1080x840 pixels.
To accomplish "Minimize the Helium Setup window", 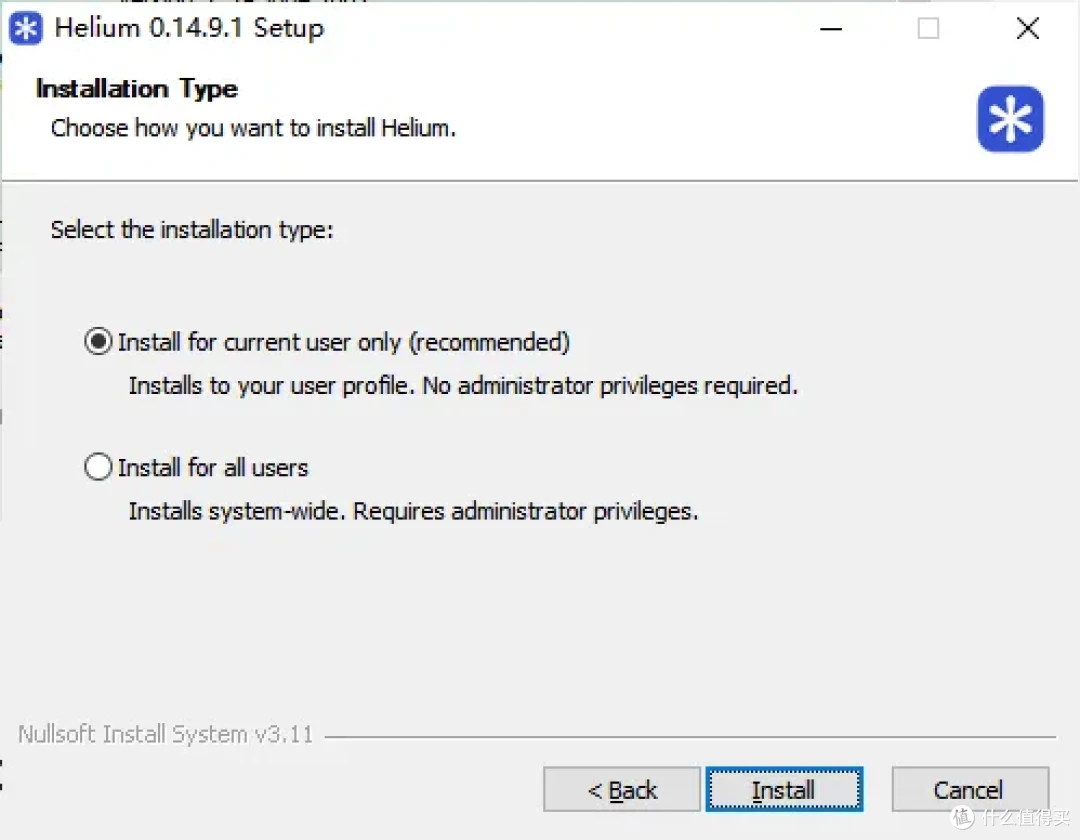I will pos(831,29).
